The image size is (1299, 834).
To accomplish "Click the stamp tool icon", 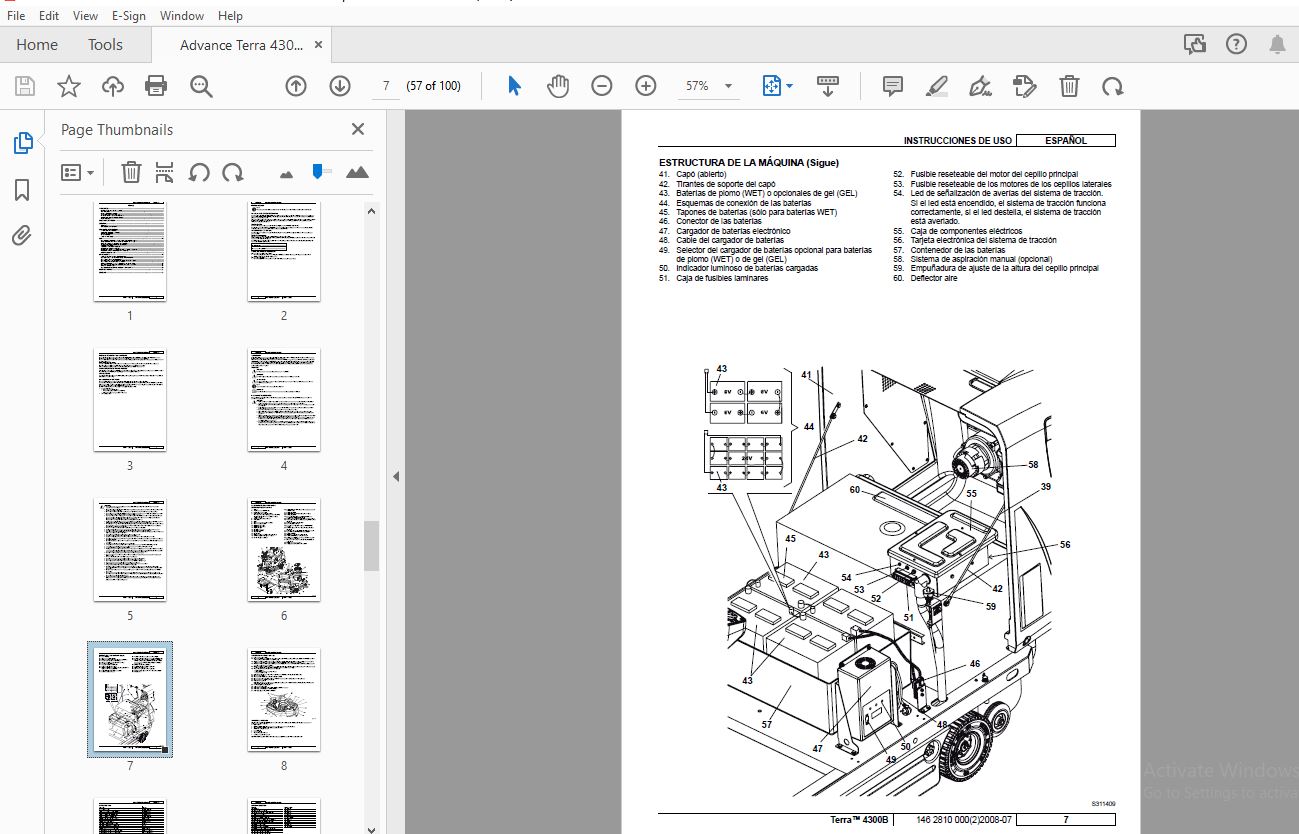I will click(x=1024, y=86).
